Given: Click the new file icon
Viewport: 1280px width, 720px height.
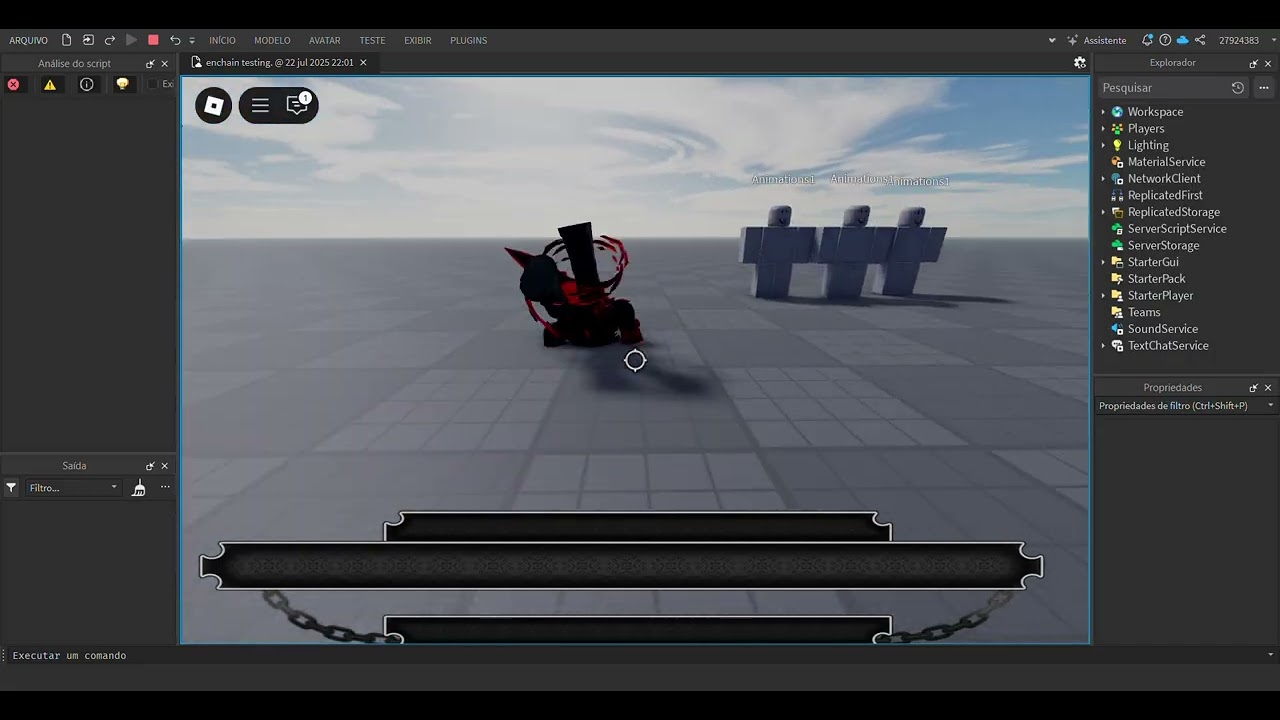Looking at the screenshot, I should 67,40.
